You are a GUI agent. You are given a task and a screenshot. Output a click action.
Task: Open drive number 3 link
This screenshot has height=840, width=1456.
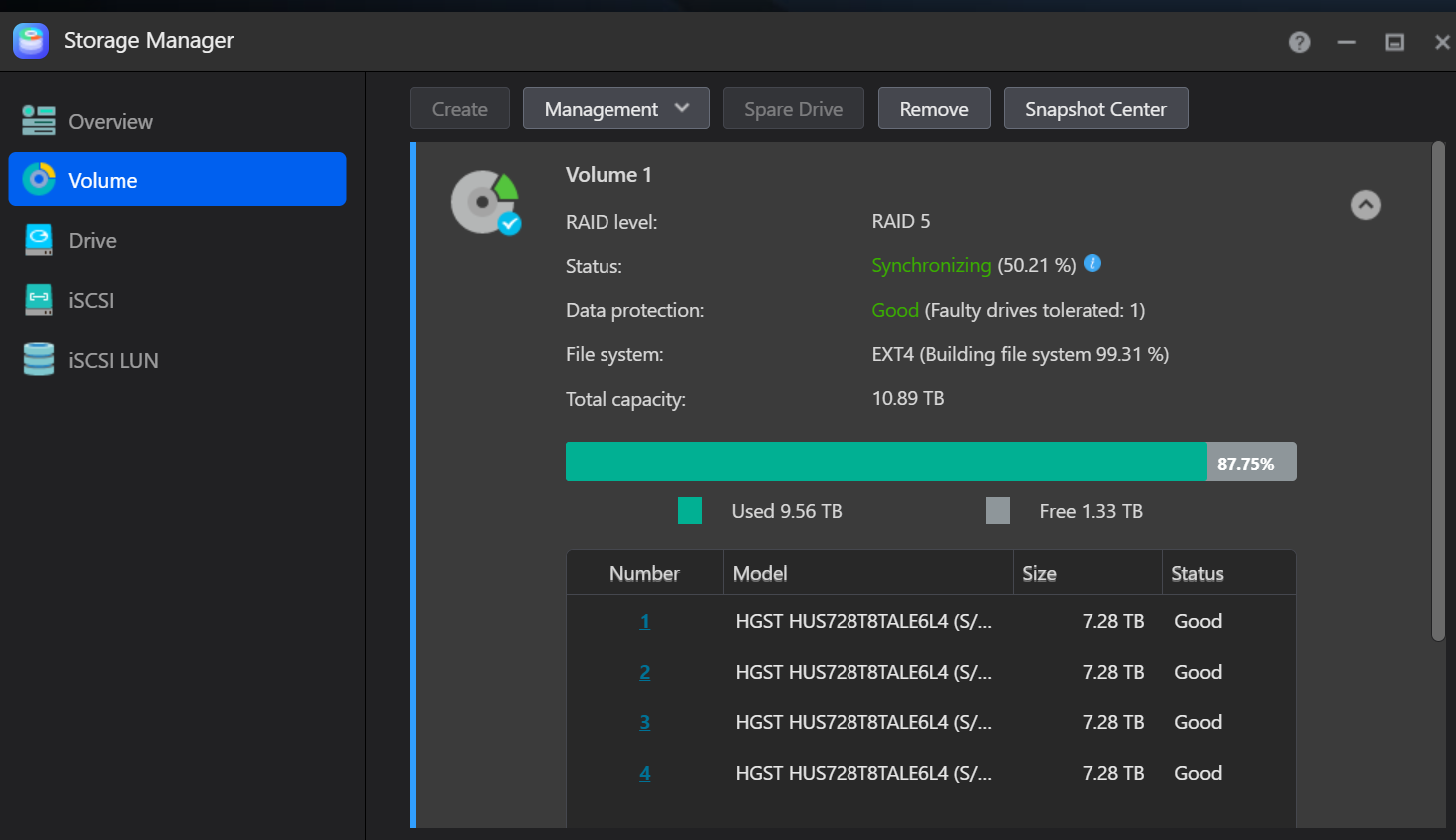(644, 723)
